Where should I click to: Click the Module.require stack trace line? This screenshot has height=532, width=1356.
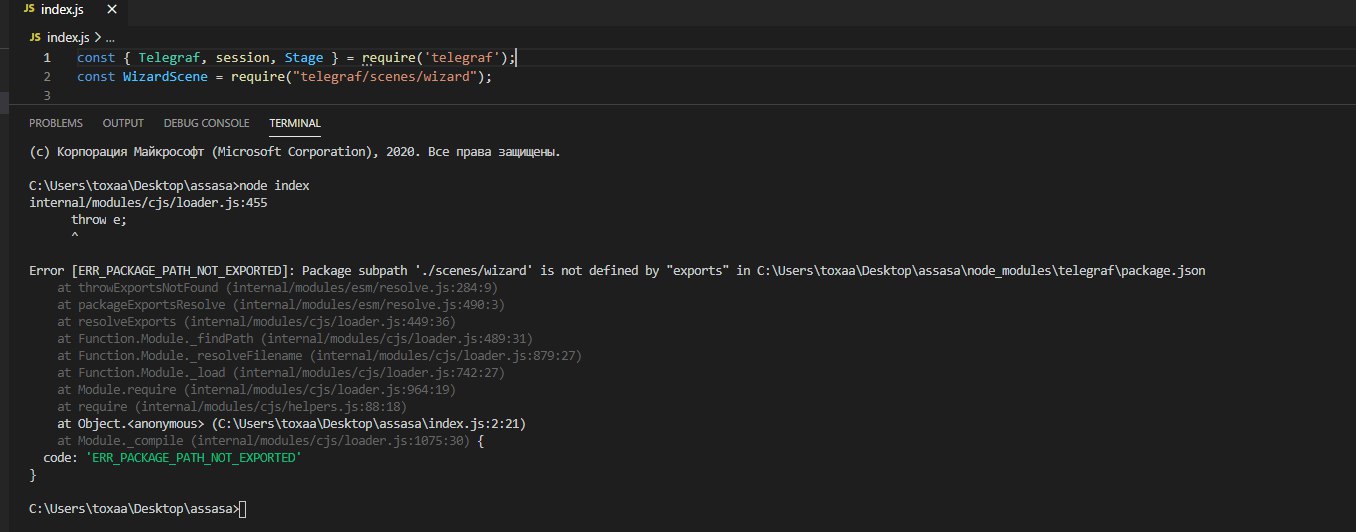click(x=256, y=390)
